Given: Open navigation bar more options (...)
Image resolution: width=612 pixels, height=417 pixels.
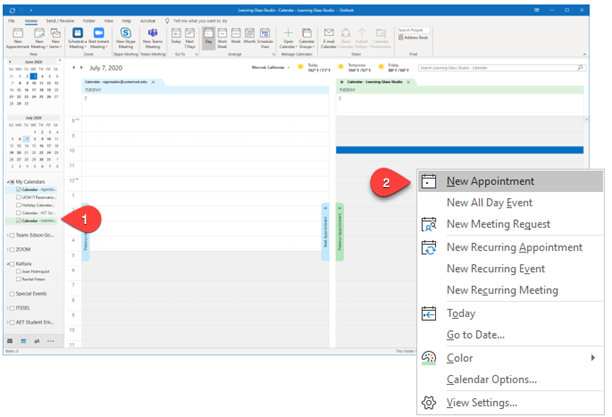Looking at the screenshot, I should click(51, 341).
